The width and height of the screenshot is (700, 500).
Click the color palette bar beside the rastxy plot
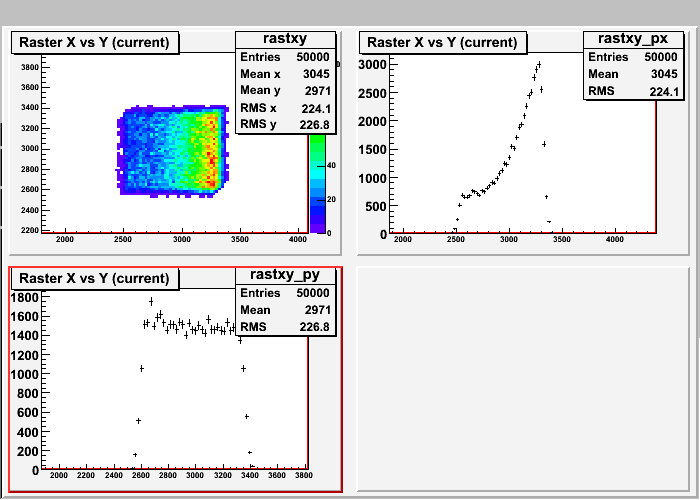(x=317, y=183)
